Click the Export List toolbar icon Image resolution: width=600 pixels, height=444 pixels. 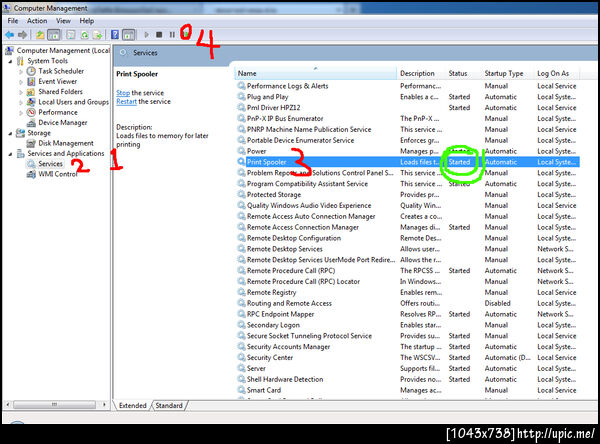[98, 35]
